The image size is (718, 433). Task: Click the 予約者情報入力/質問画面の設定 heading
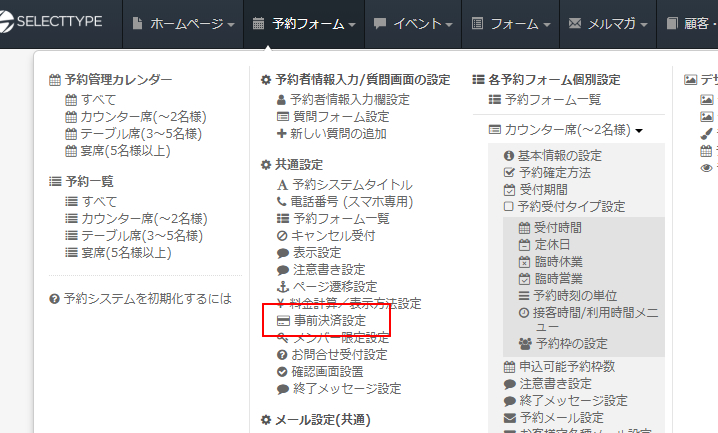[355, 80]
